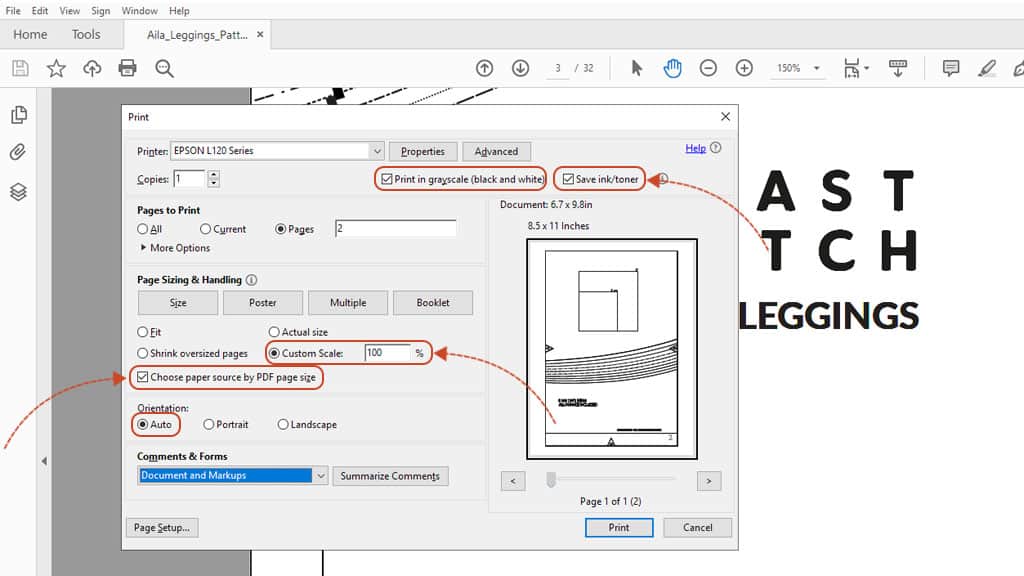The height and width of the screenshot is (576, 1024).
Task: Open the Printer selection dropdown
Action: pos(377,151)
